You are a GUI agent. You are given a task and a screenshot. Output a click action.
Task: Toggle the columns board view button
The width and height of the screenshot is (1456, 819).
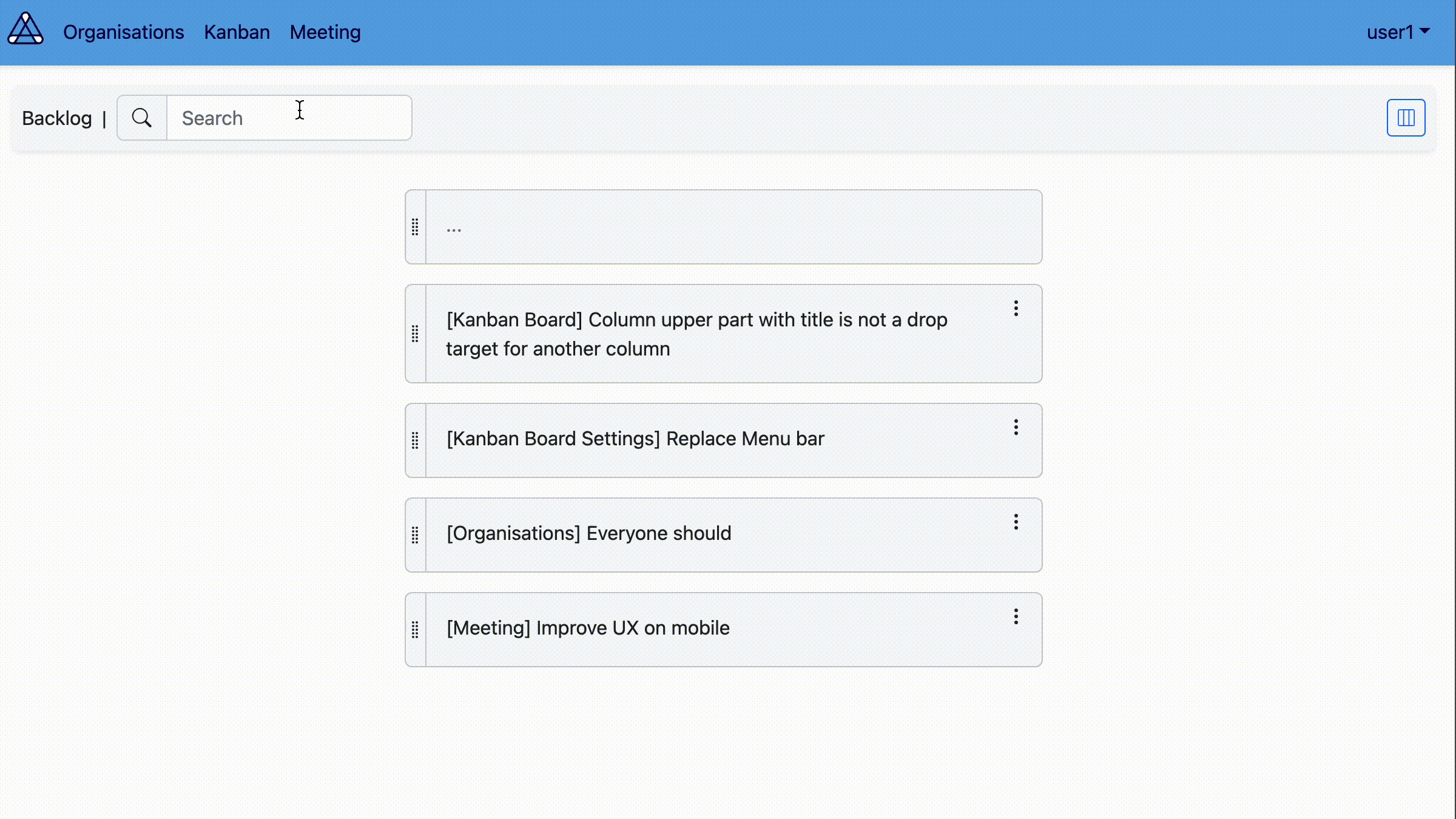click(x=1406, y=118)
